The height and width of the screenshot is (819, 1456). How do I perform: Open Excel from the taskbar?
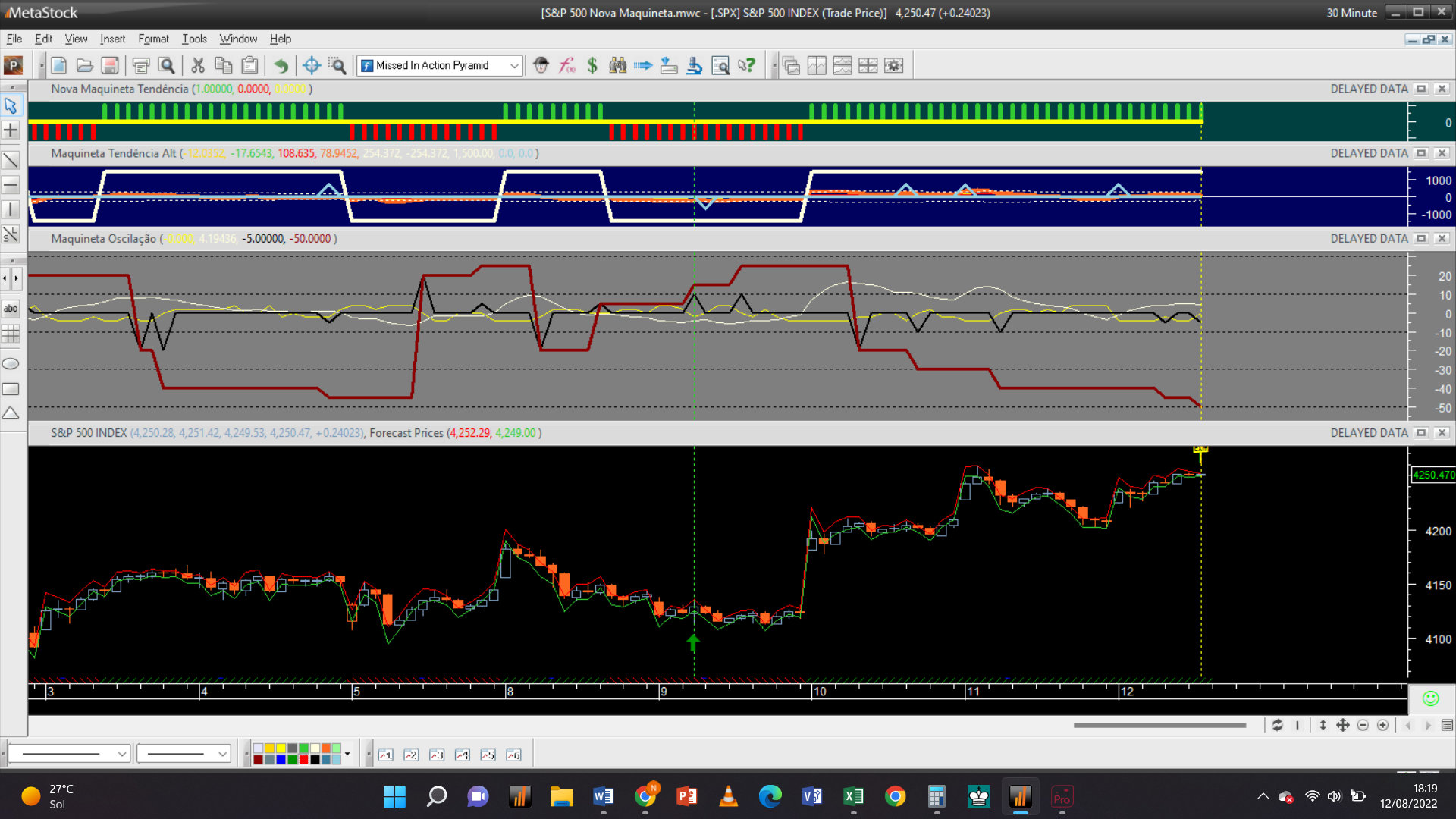854,796
